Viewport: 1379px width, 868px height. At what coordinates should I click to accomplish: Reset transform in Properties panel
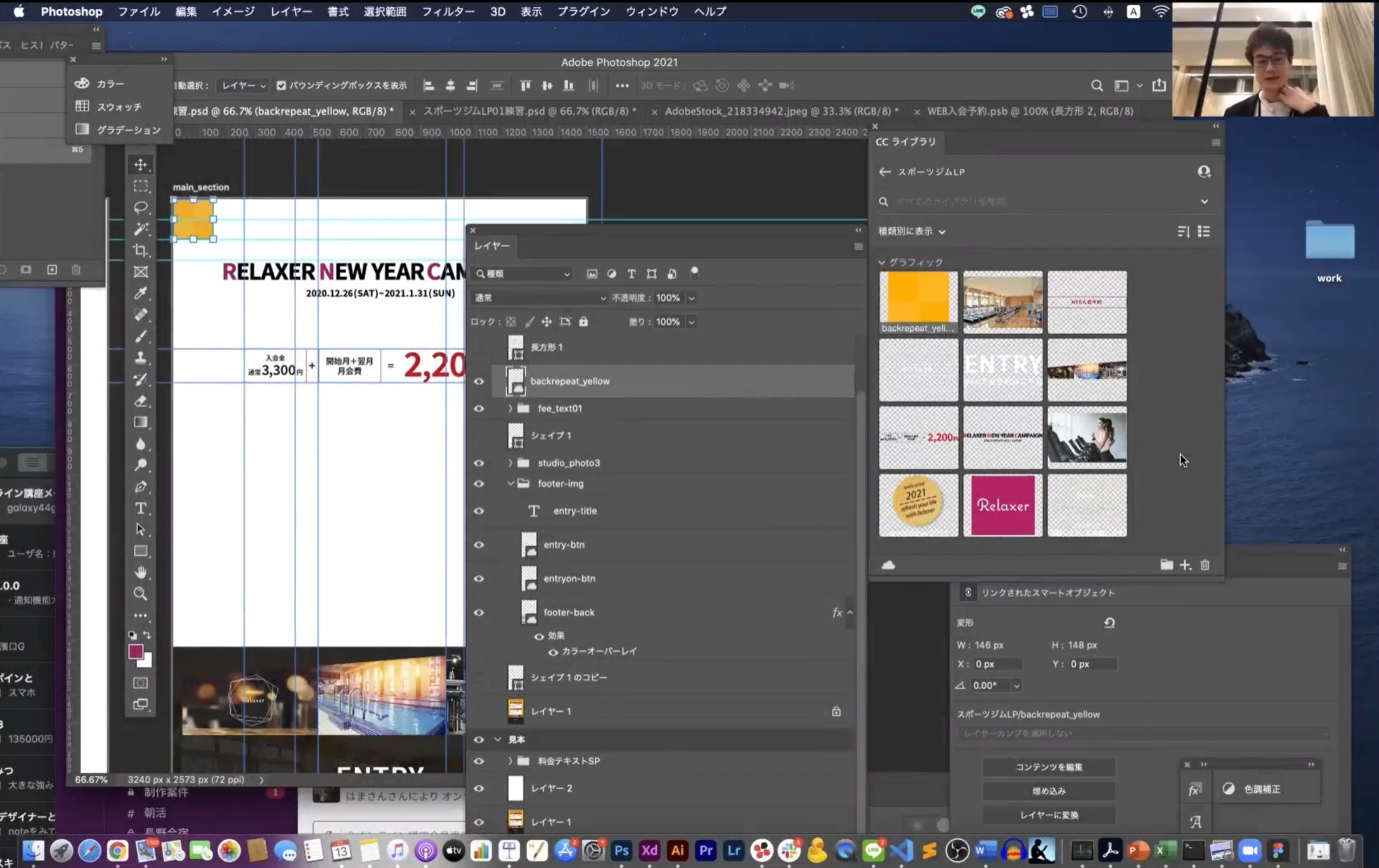(x=1109, y=623)
